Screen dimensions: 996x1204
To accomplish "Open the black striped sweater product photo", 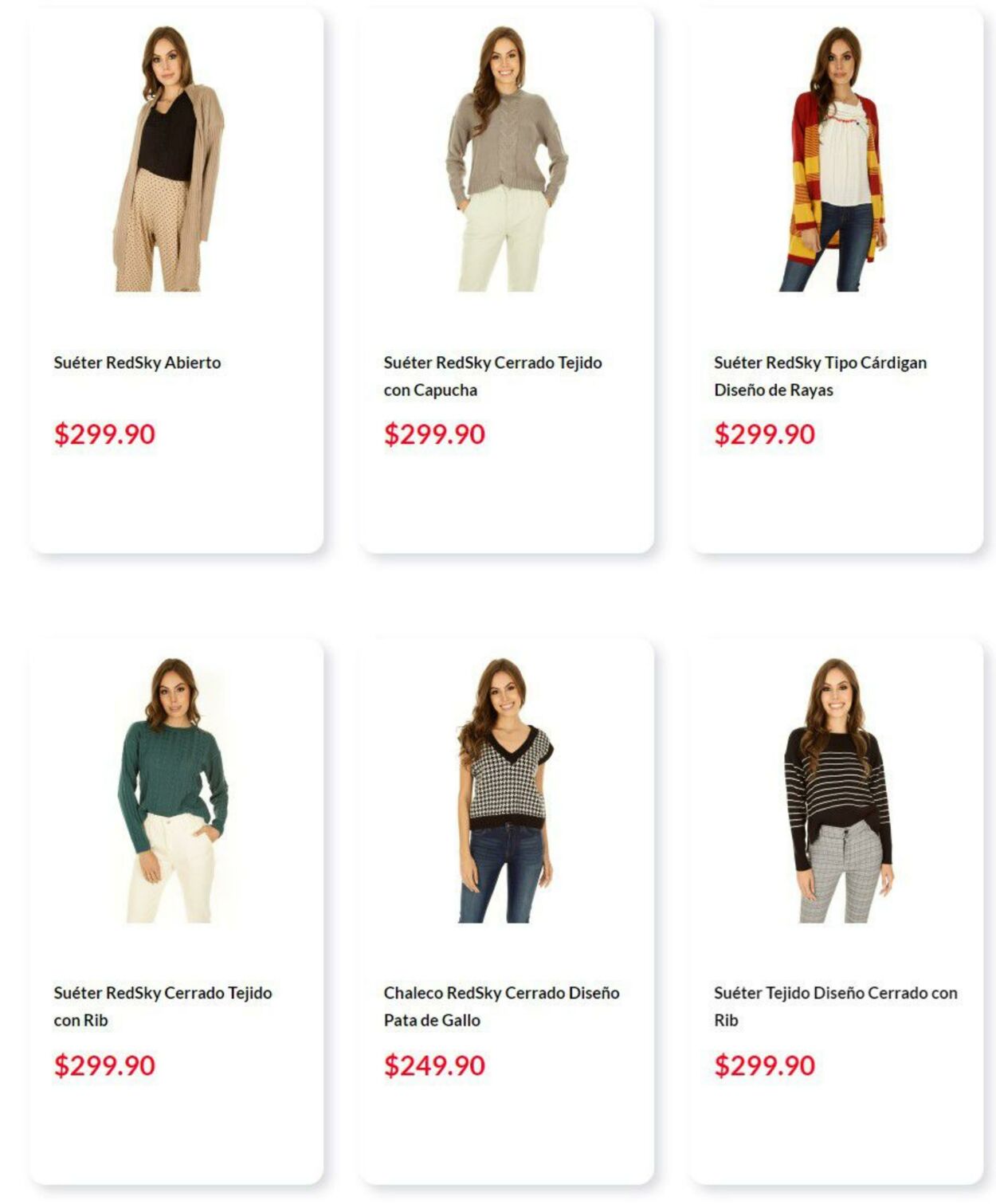I will coord(838,790).
